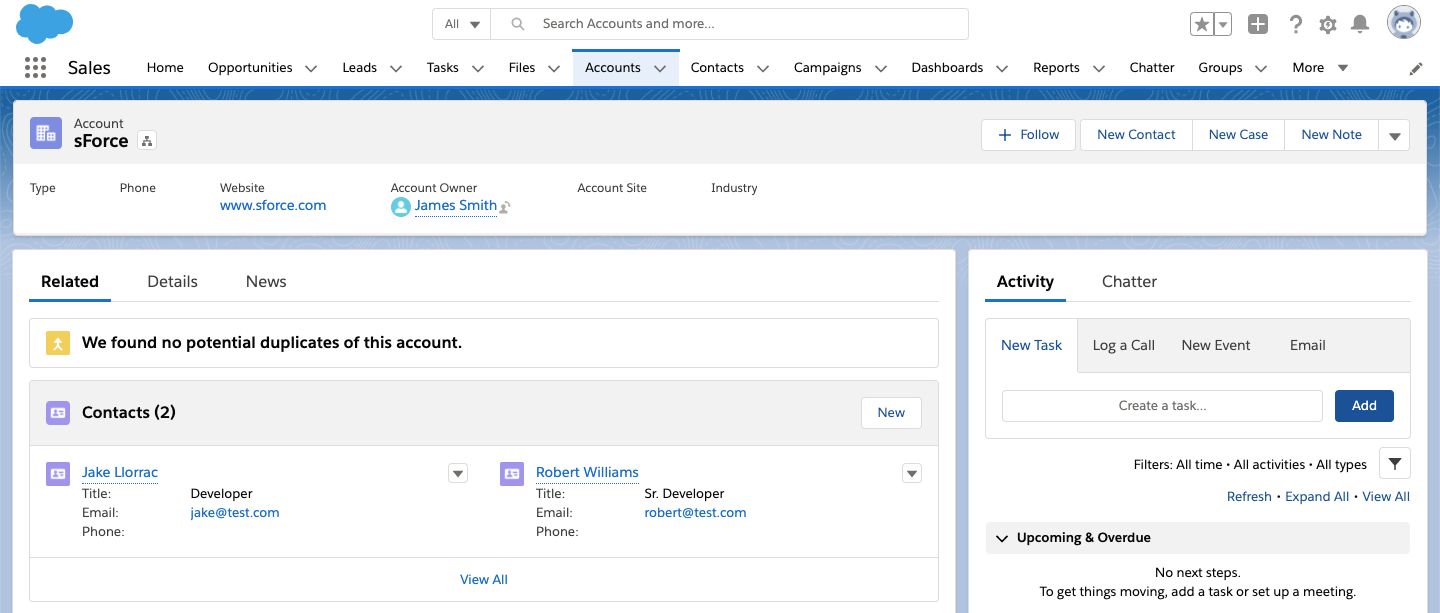
Task: Open more actions dropdown beside New Note
Action: point(1394,136)
